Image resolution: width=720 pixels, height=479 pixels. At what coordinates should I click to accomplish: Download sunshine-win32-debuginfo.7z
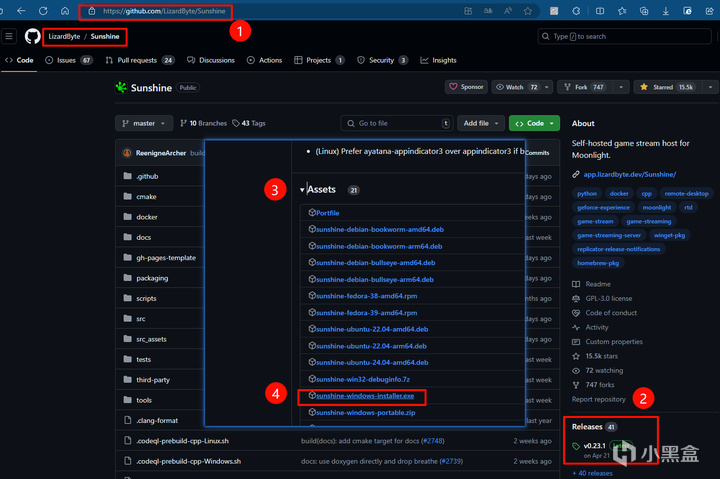coord(363,379)
